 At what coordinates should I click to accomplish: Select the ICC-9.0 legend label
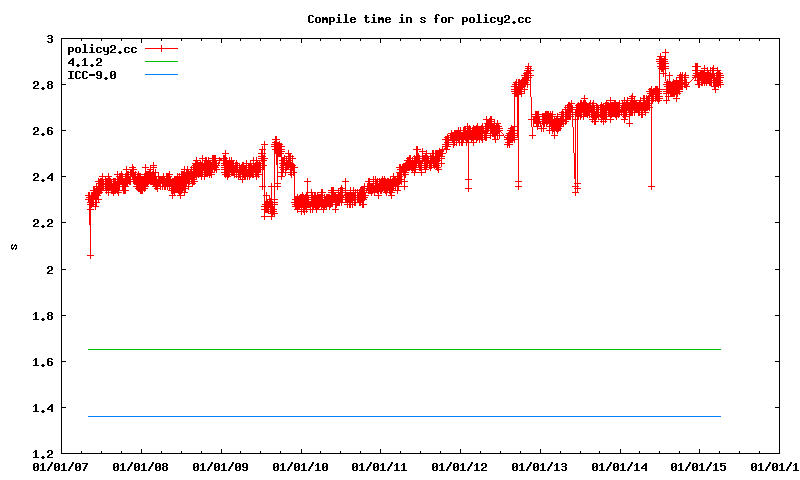(91, 75)
